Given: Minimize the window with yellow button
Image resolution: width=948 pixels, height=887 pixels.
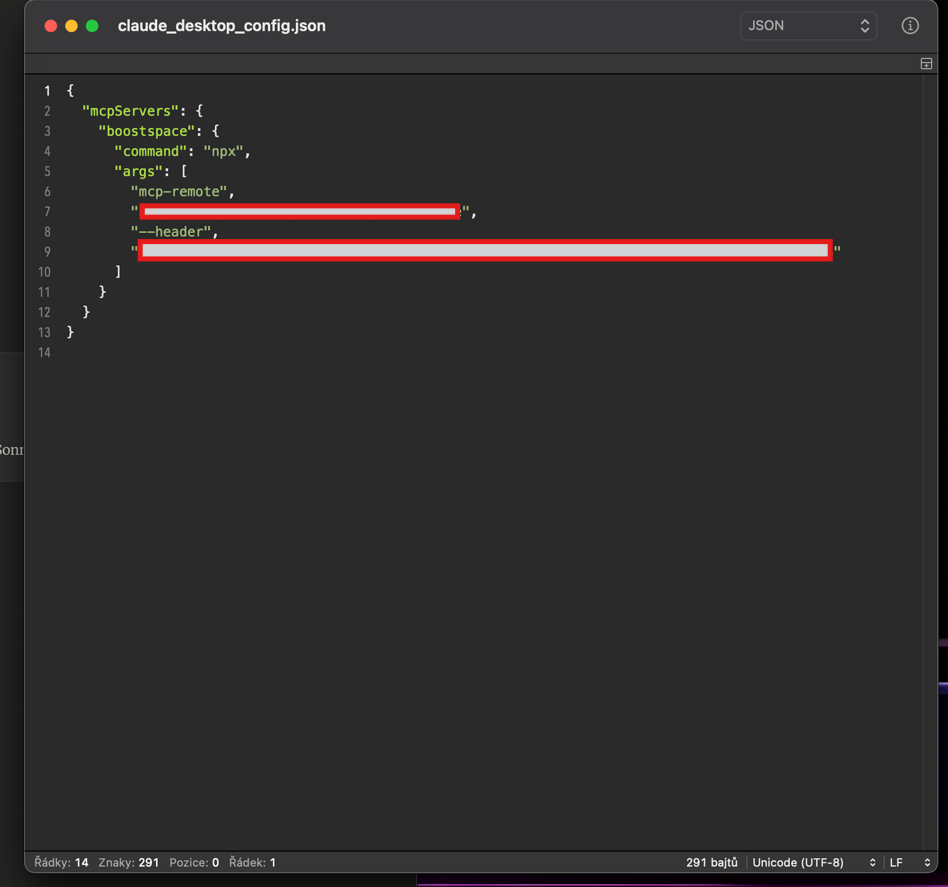Looking at the screenshot, I should click(x=71, y=26).
